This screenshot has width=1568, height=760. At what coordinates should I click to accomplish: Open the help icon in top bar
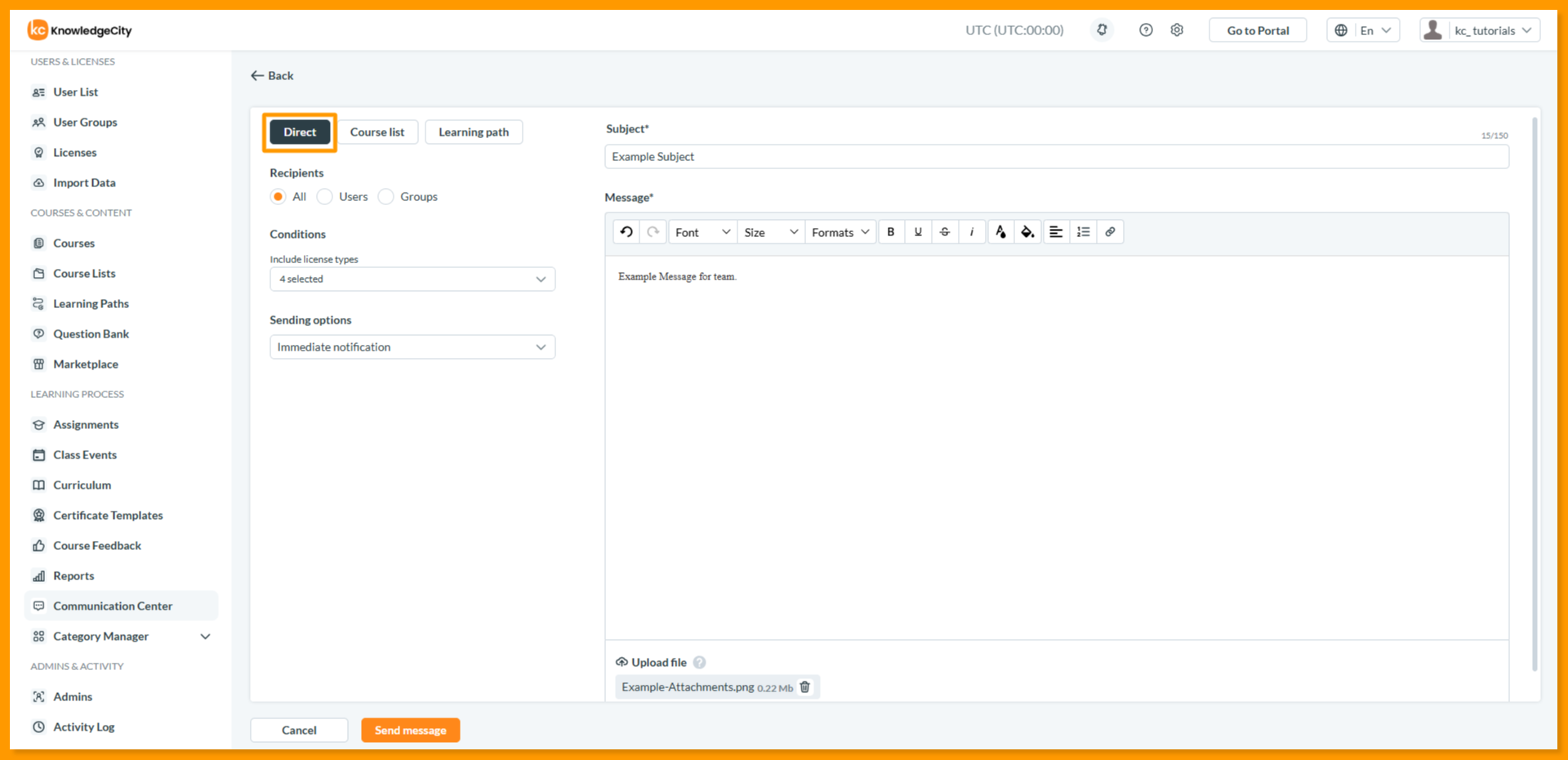pos(1146,30)
